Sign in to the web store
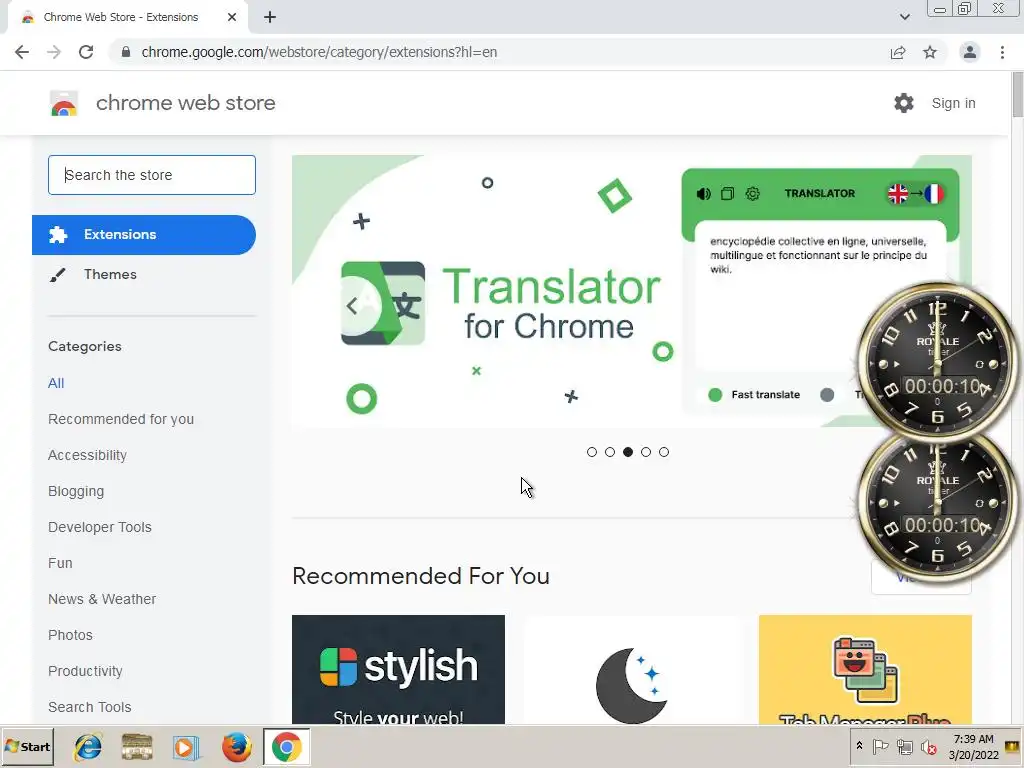The width and height of the screenshot is (1024, 768). (x=953, y=103)
